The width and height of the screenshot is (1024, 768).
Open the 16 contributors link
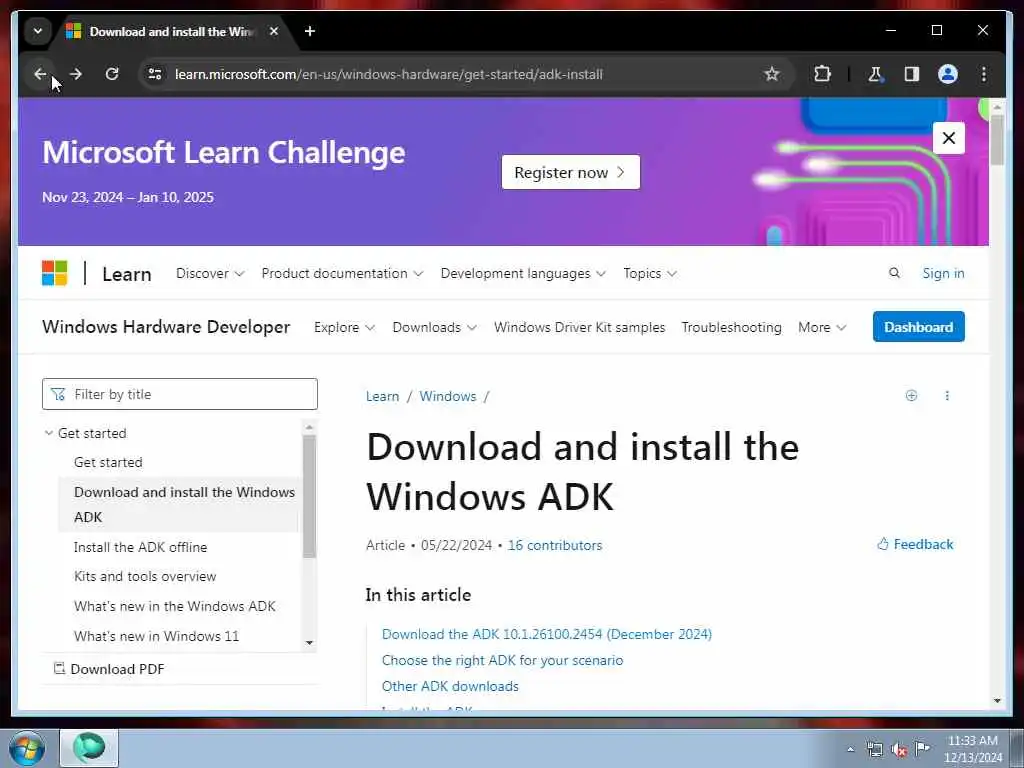point(555,545)
